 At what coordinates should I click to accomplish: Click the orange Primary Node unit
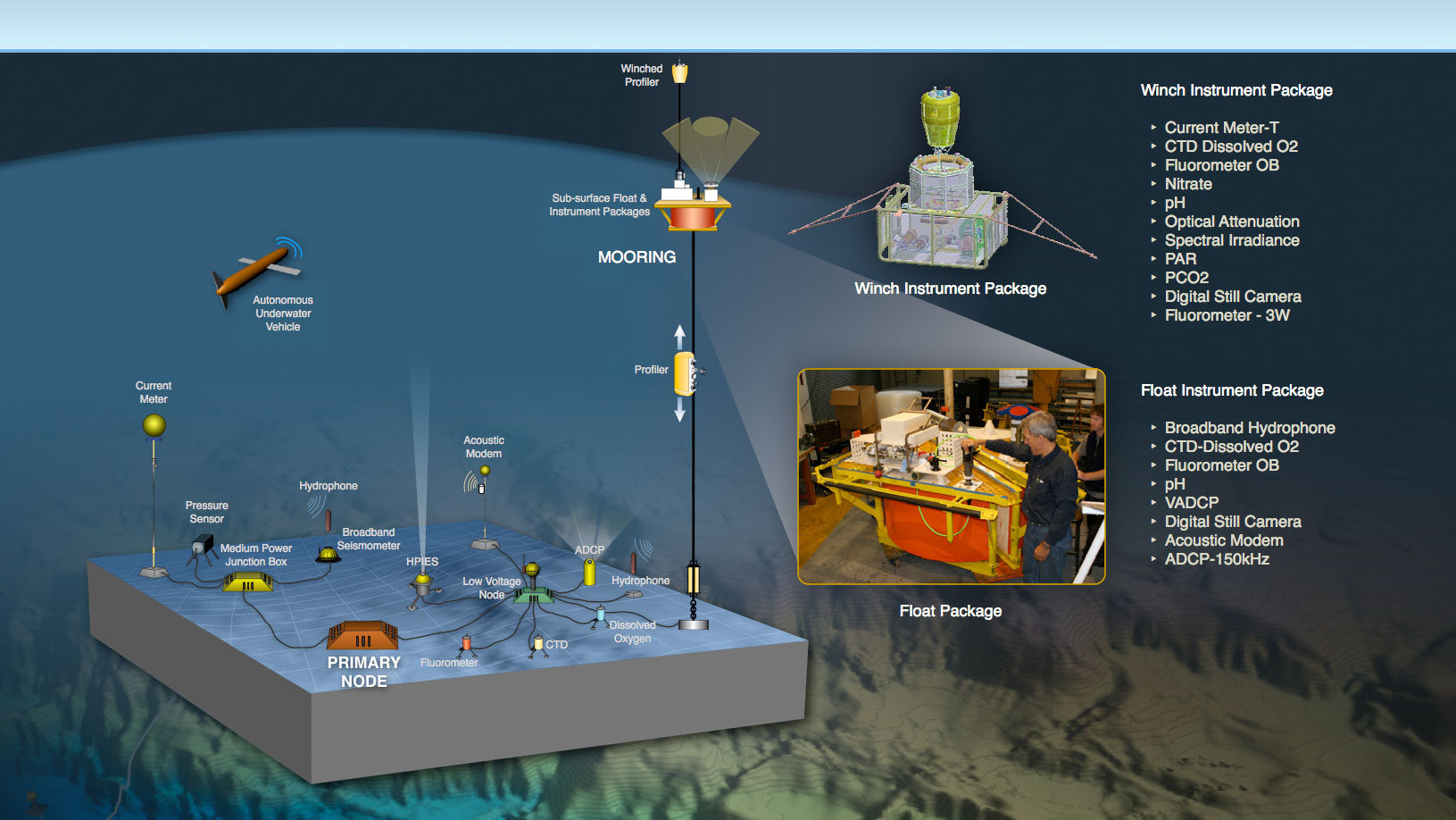[362, 635]
